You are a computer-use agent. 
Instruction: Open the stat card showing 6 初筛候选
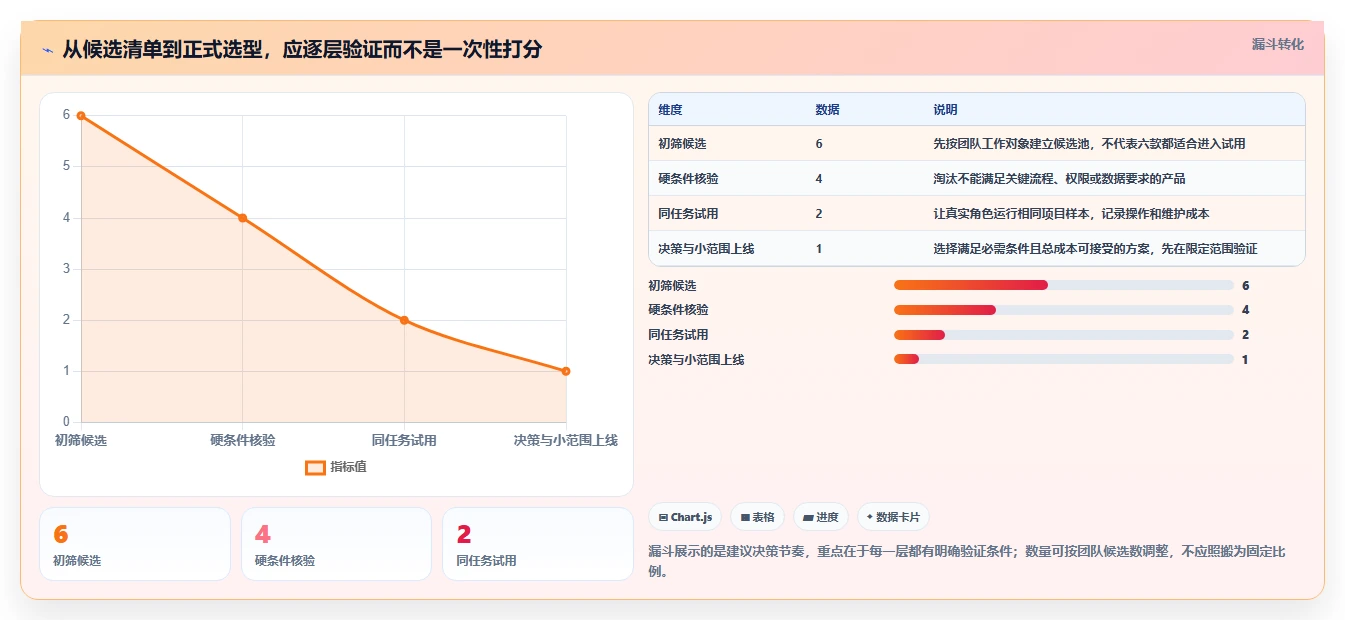(135, 544)
